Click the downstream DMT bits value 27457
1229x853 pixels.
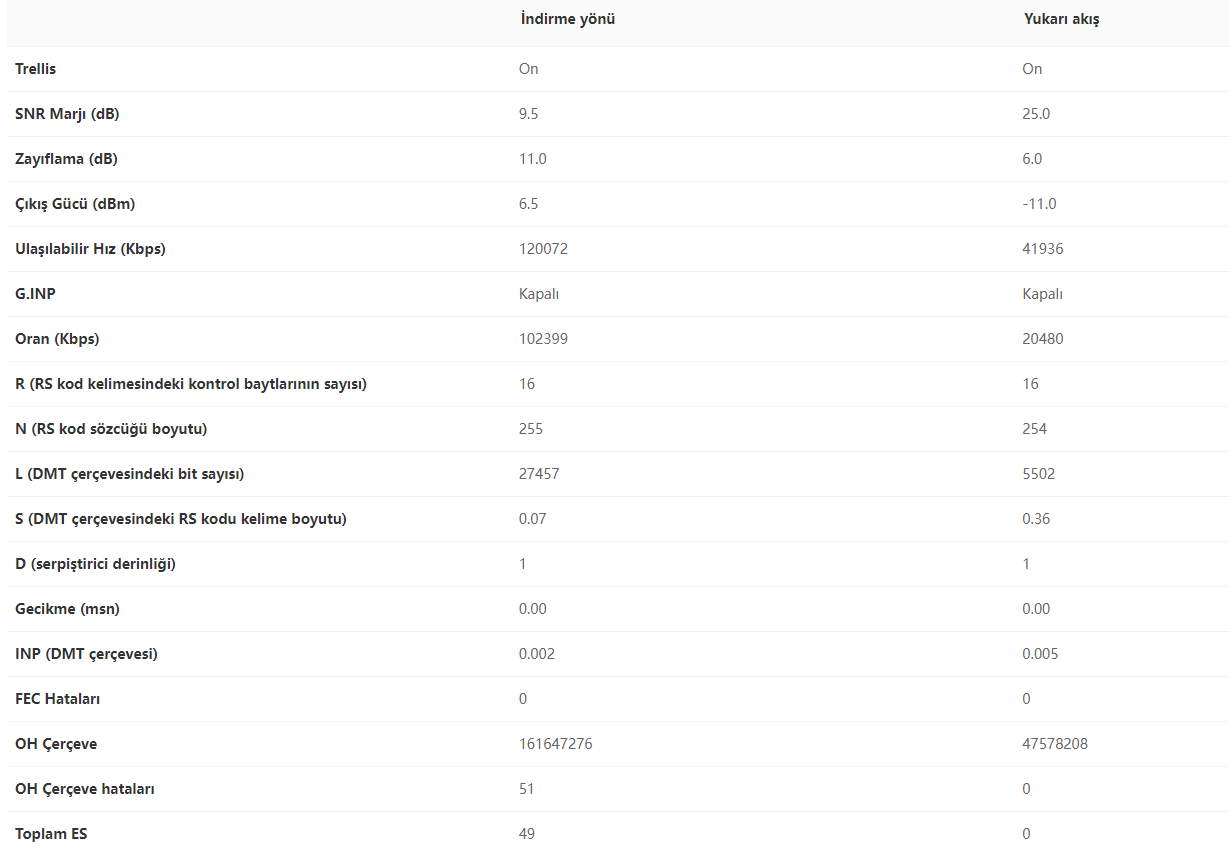[539, 474]
